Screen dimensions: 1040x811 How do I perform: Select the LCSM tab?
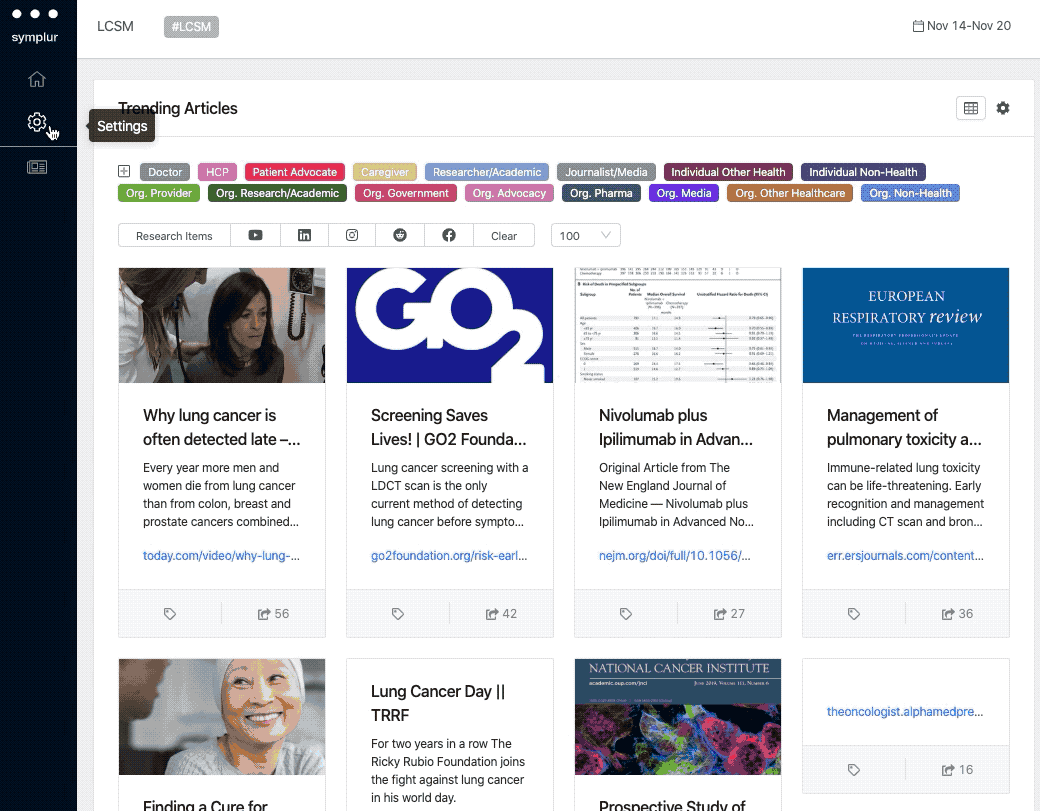coord(115,27)
